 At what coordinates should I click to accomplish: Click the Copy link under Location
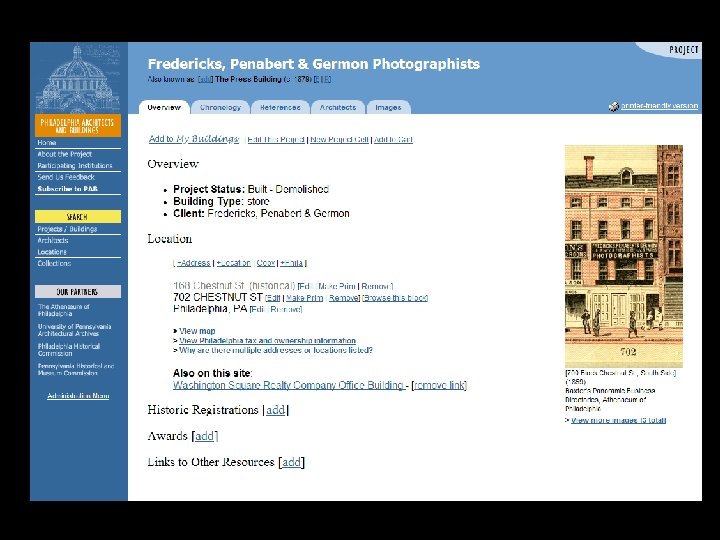click(265, 263)
